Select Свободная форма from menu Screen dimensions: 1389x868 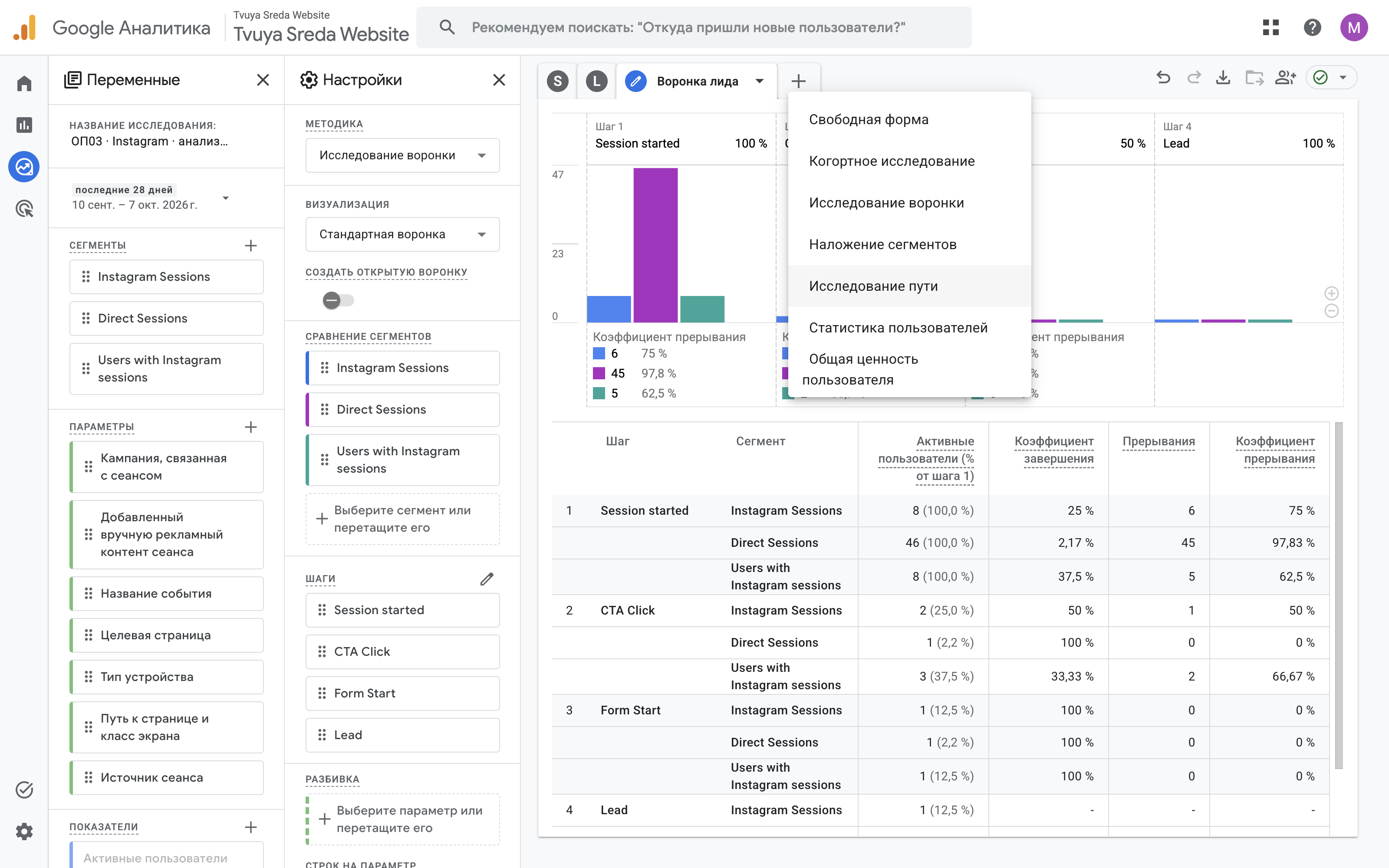point(910,119)
